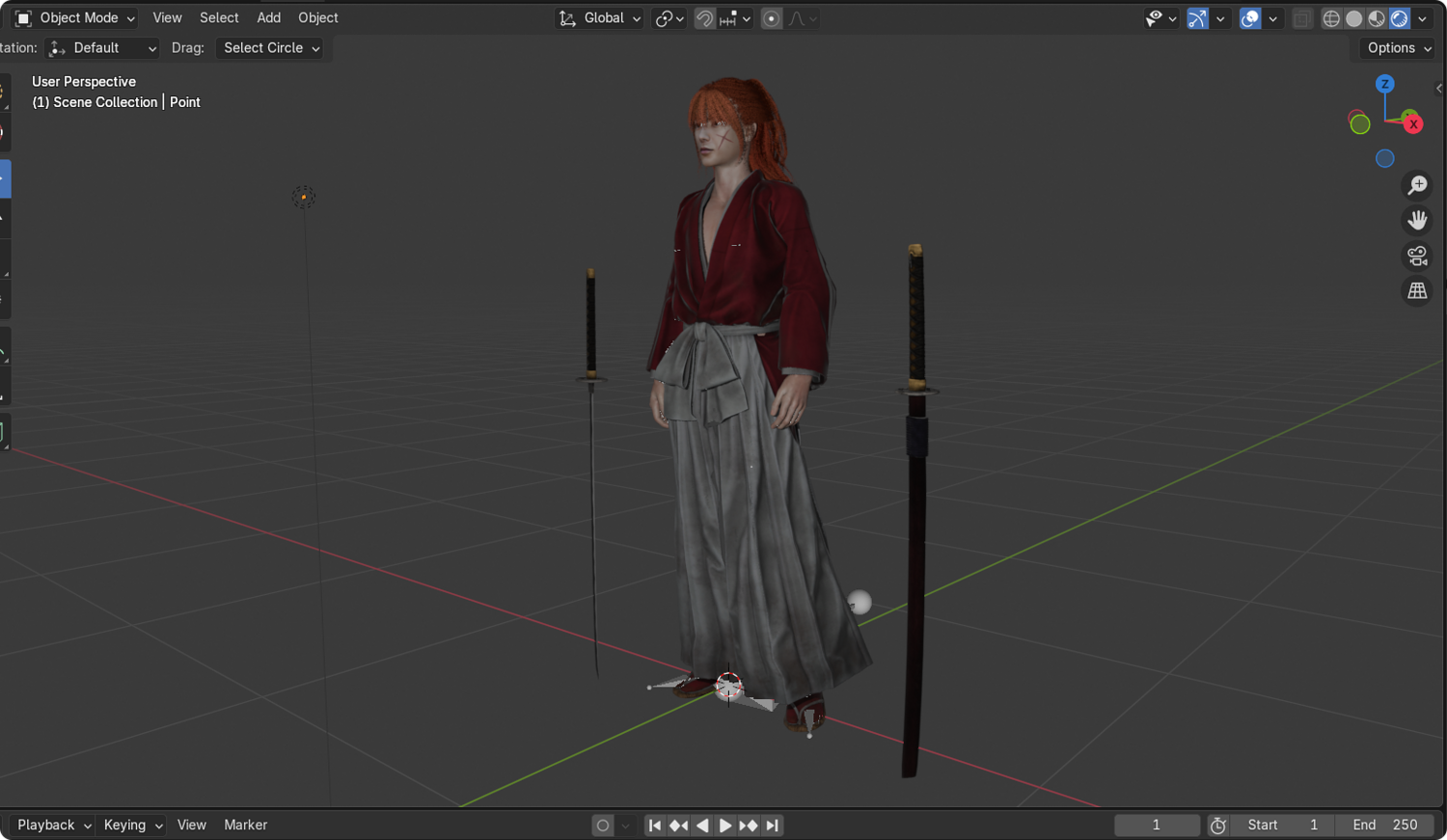The height and width of the screenshot is (840, 1447).
Task: Open the overlays options dropdown arrow
Action: (1273, 18)
